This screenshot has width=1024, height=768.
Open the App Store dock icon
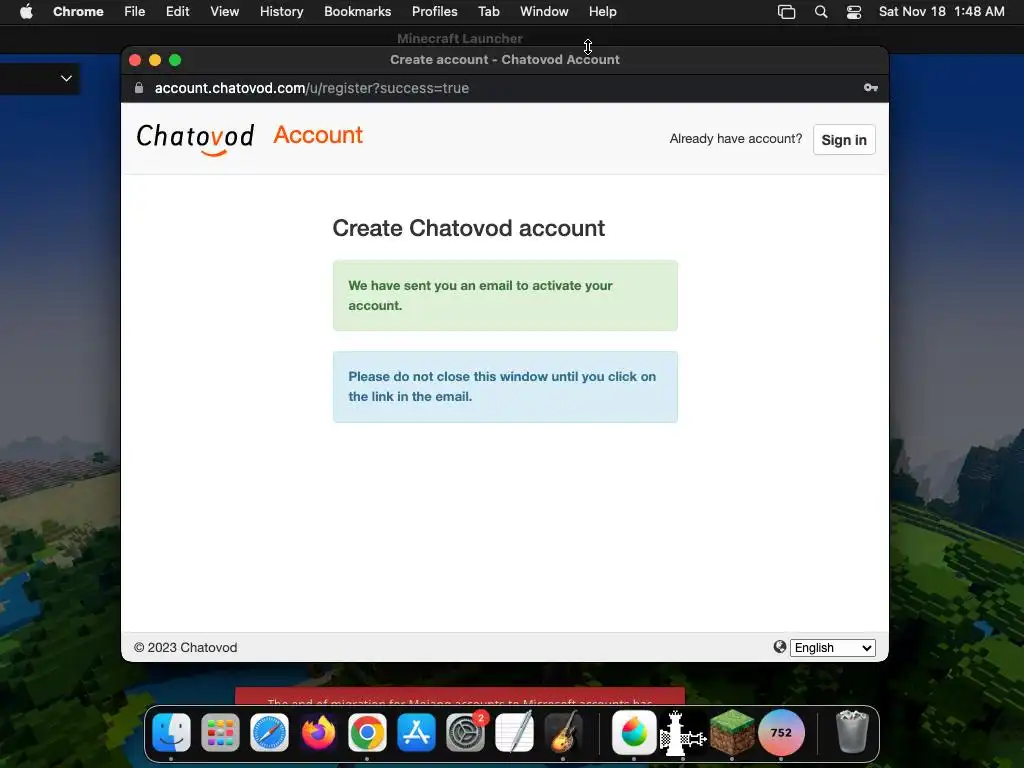tap(416, 732)
